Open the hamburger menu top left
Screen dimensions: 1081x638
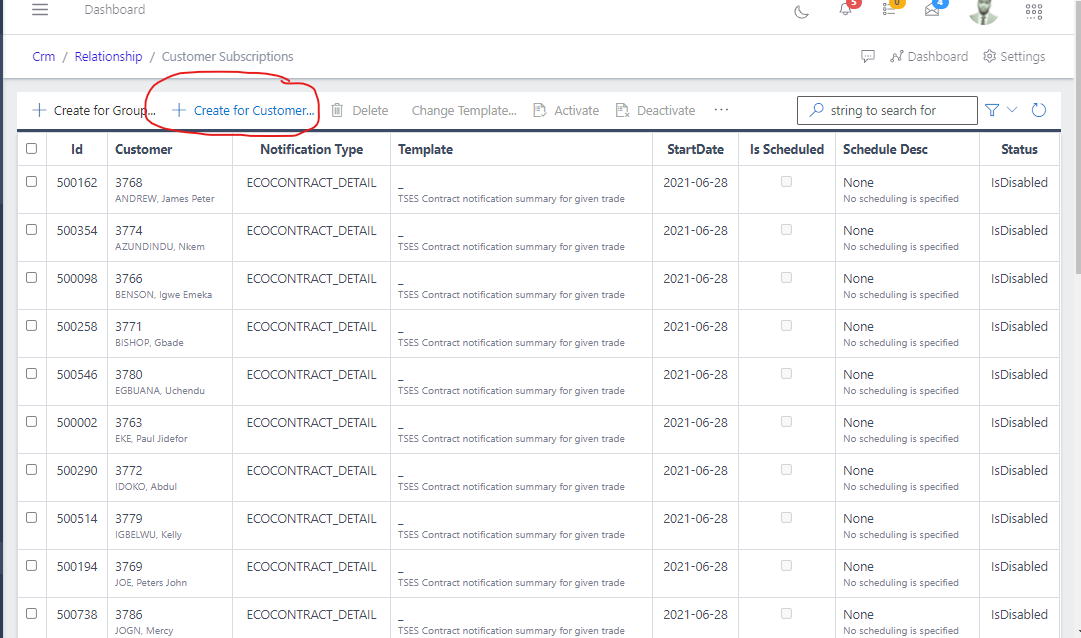[x=39, y=10]
